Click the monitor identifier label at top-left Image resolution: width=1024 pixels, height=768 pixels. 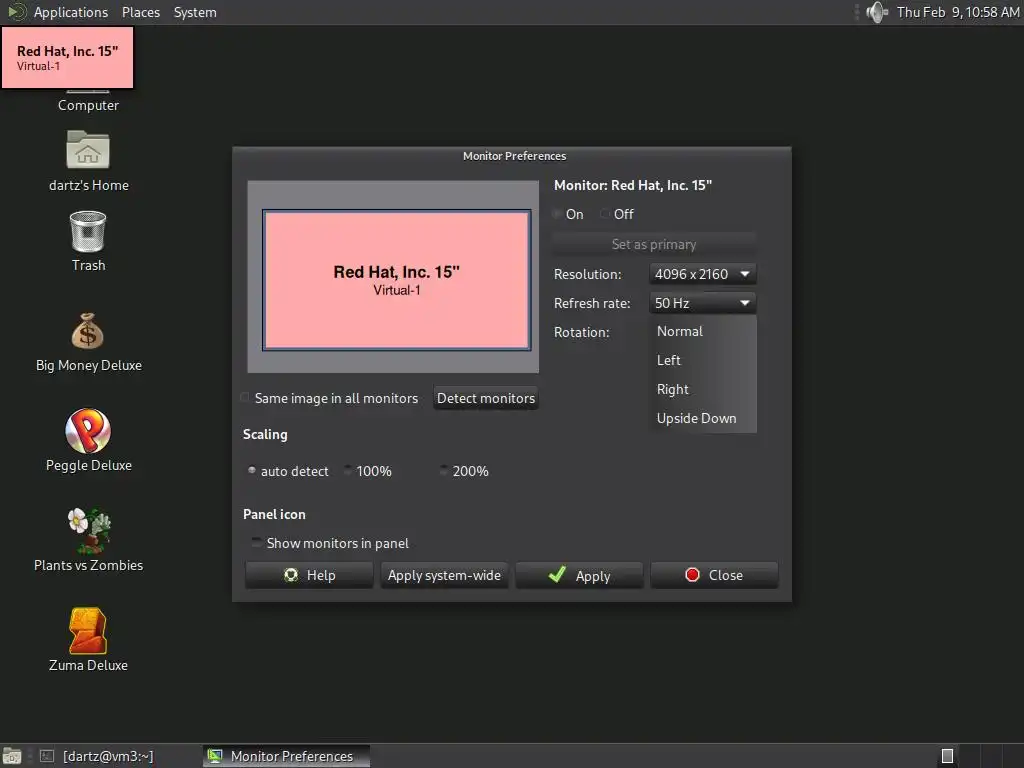click(x=68, y=57)
